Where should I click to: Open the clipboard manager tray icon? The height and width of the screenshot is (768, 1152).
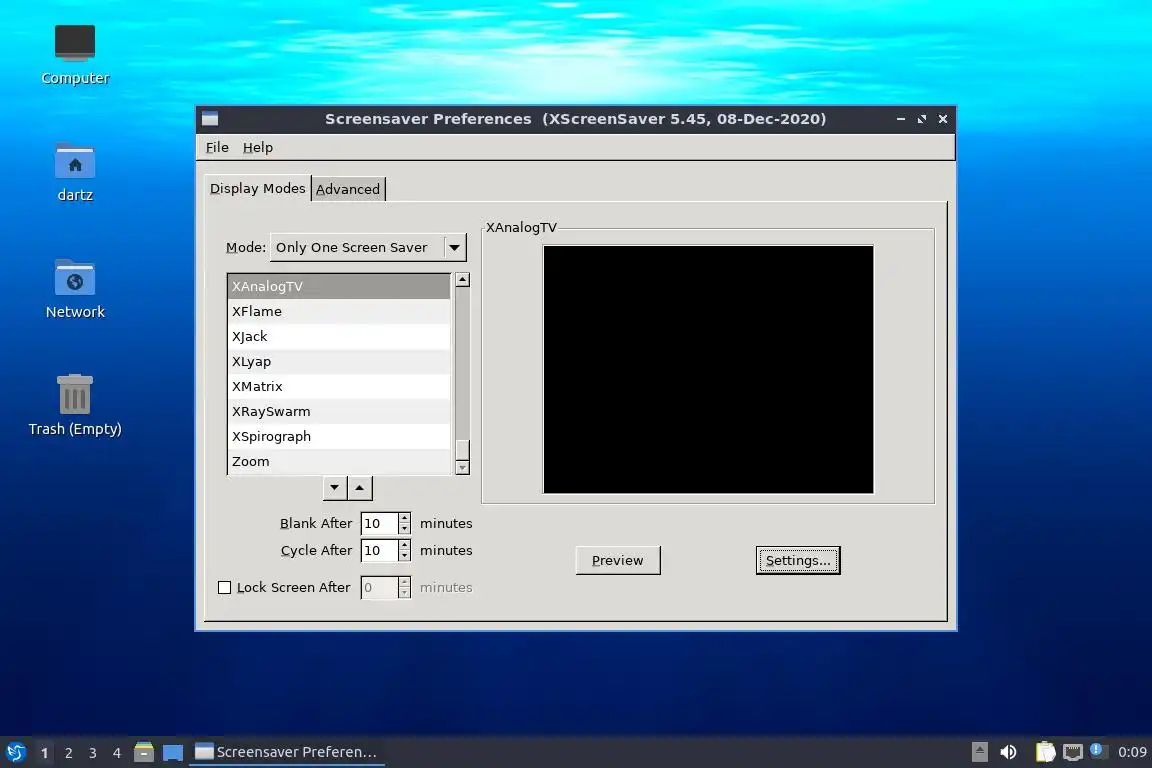(x=1045, y=752)
